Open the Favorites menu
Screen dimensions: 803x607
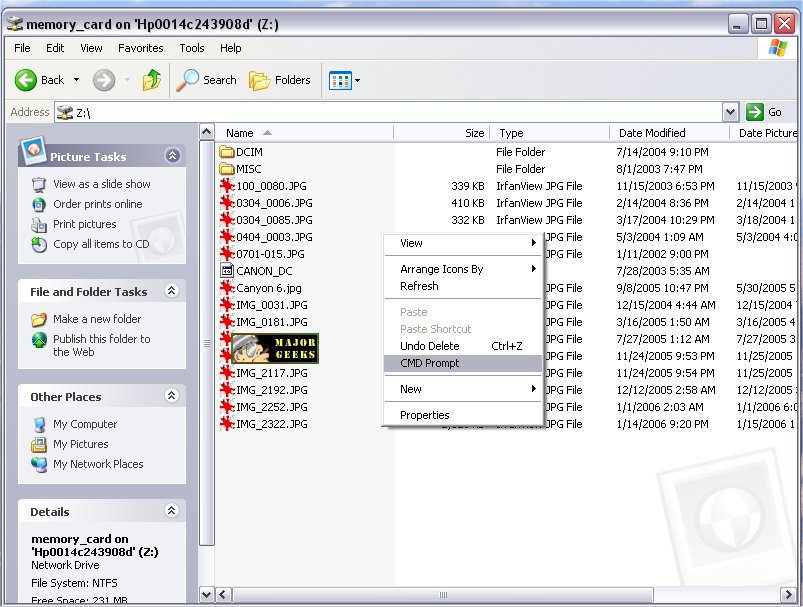coord(140,48)
